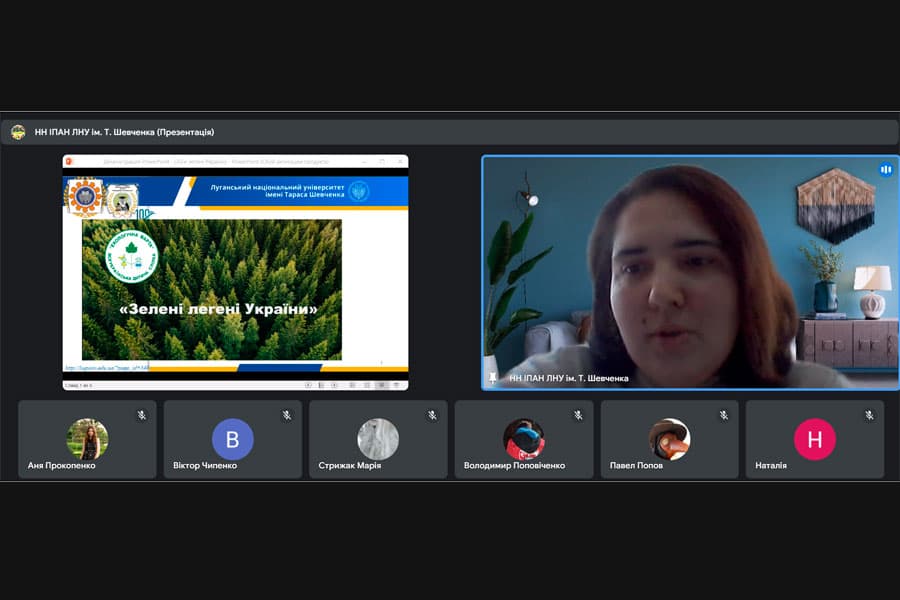900x600 pixels.
Task: Click Наталія's muted microphone icon
Action: (869, 414)
